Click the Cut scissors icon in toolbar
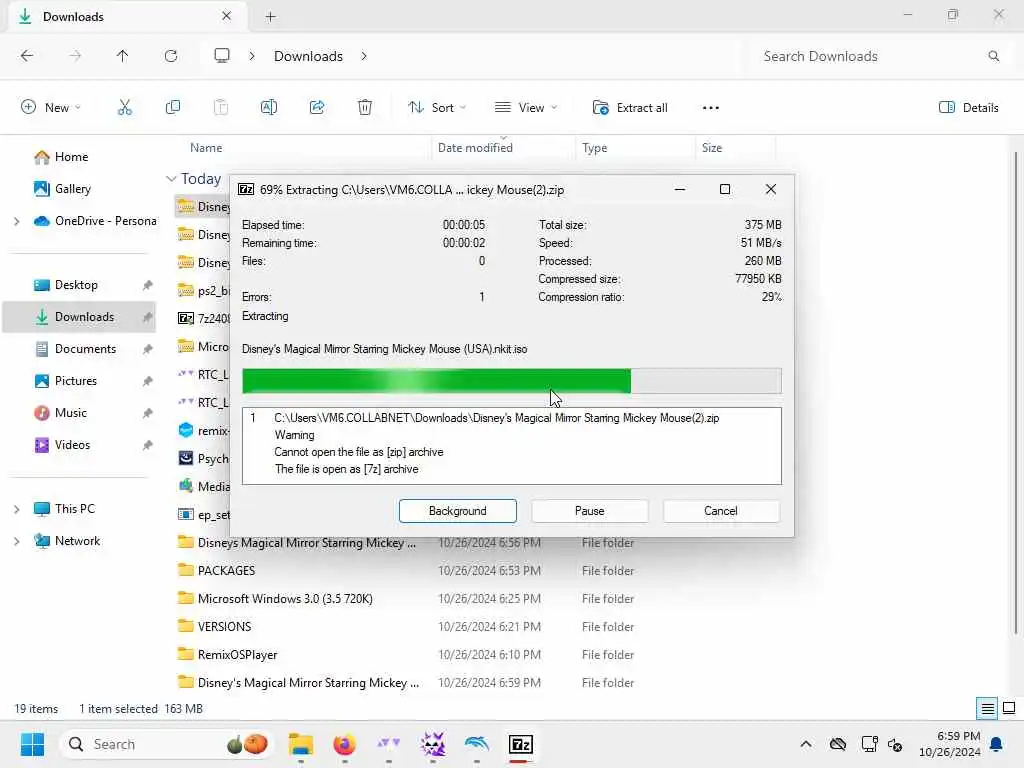The image size is (1024, 768). tap(124, 108)
